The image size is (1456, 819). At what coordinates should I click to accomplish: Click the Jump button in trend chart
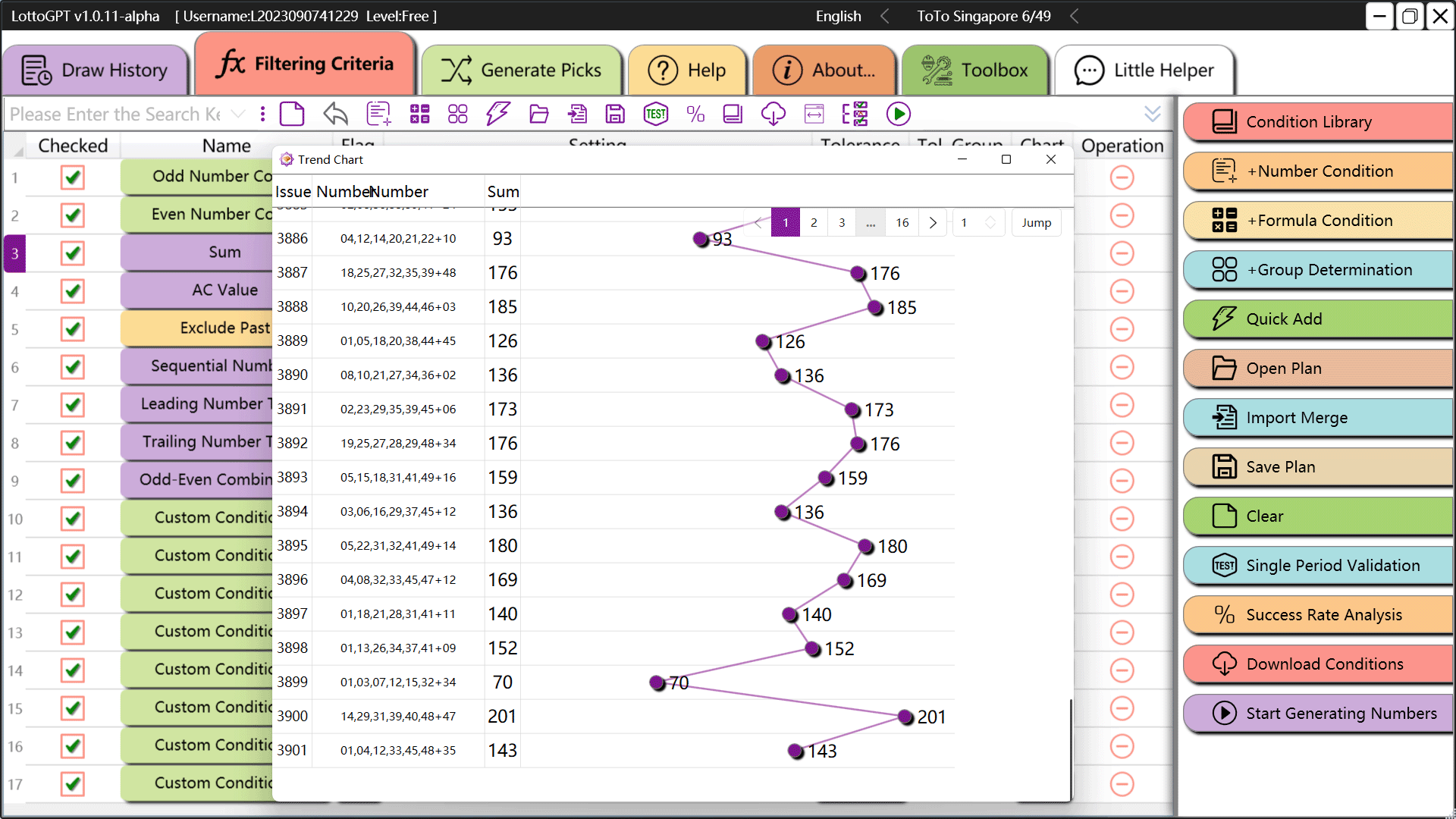(x=1036, y=223)
